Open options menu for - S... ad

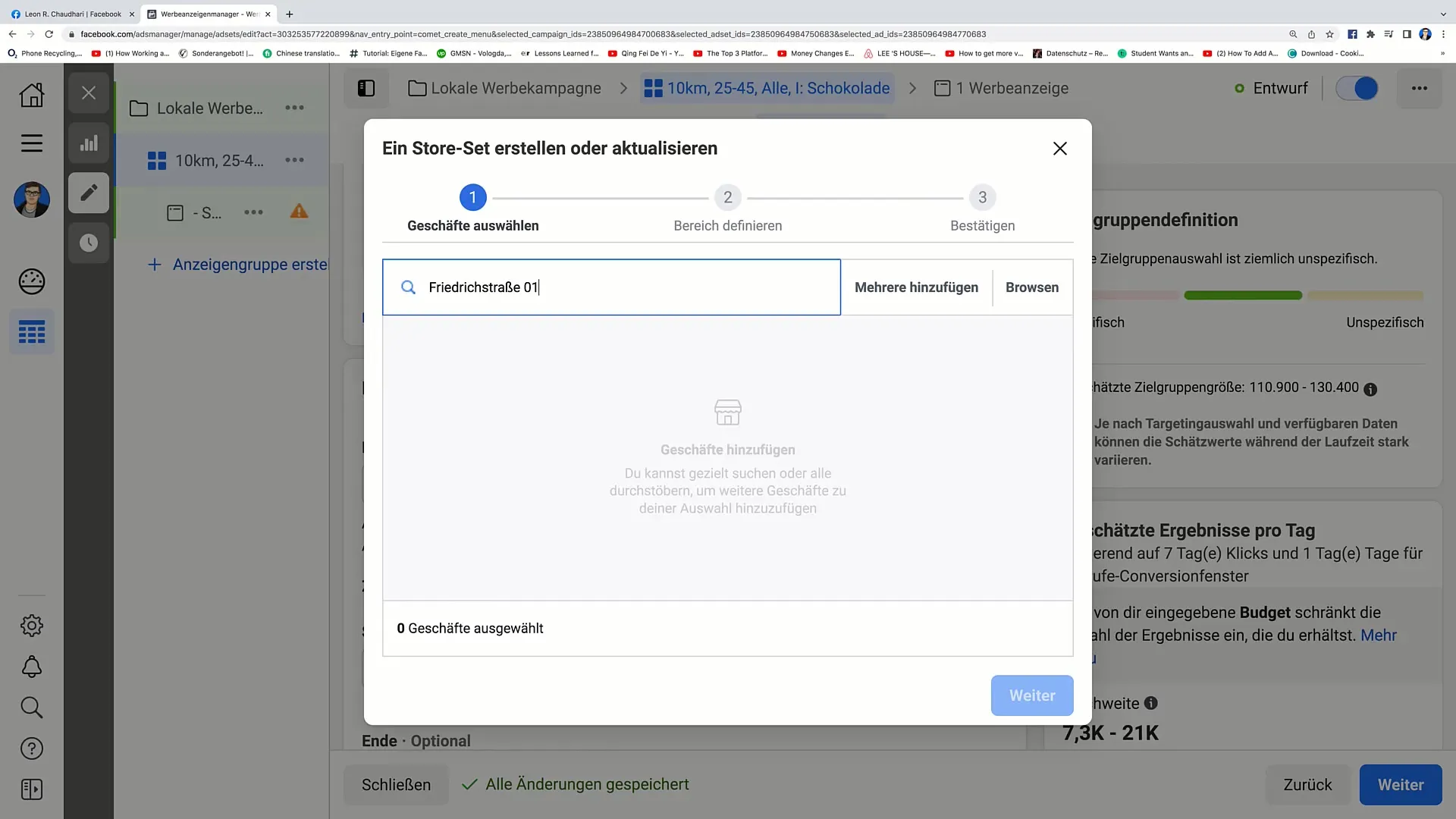point(253,212)
